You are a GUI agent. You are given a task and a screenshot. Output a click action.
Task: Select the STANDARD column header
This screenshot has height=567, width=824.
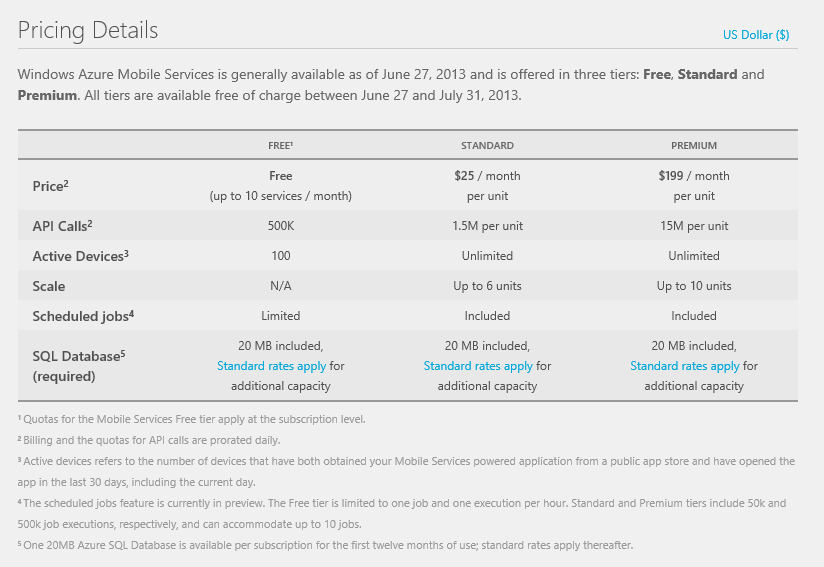[x=487, y=145]
